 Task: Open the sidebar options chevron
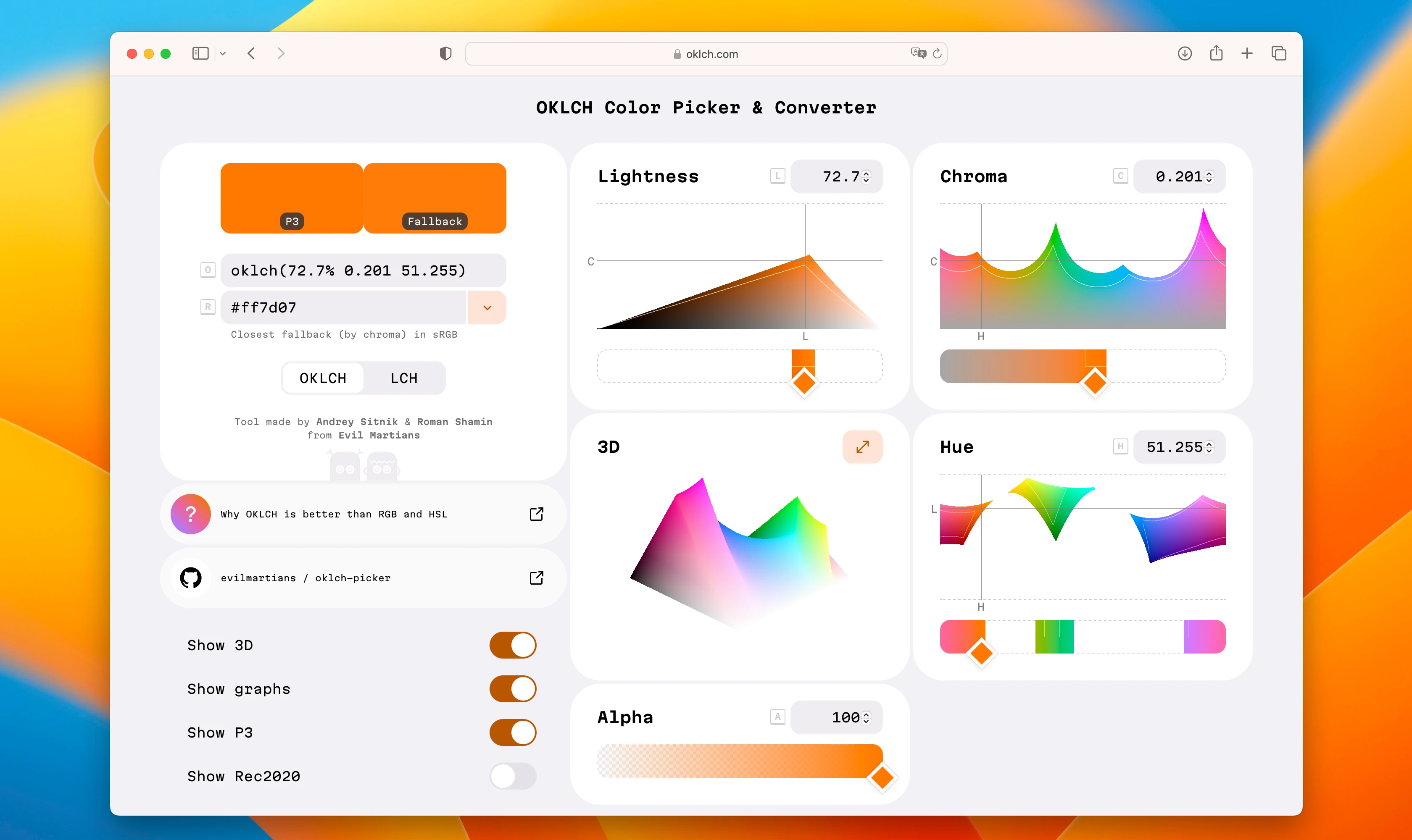[x=223, y=54]
